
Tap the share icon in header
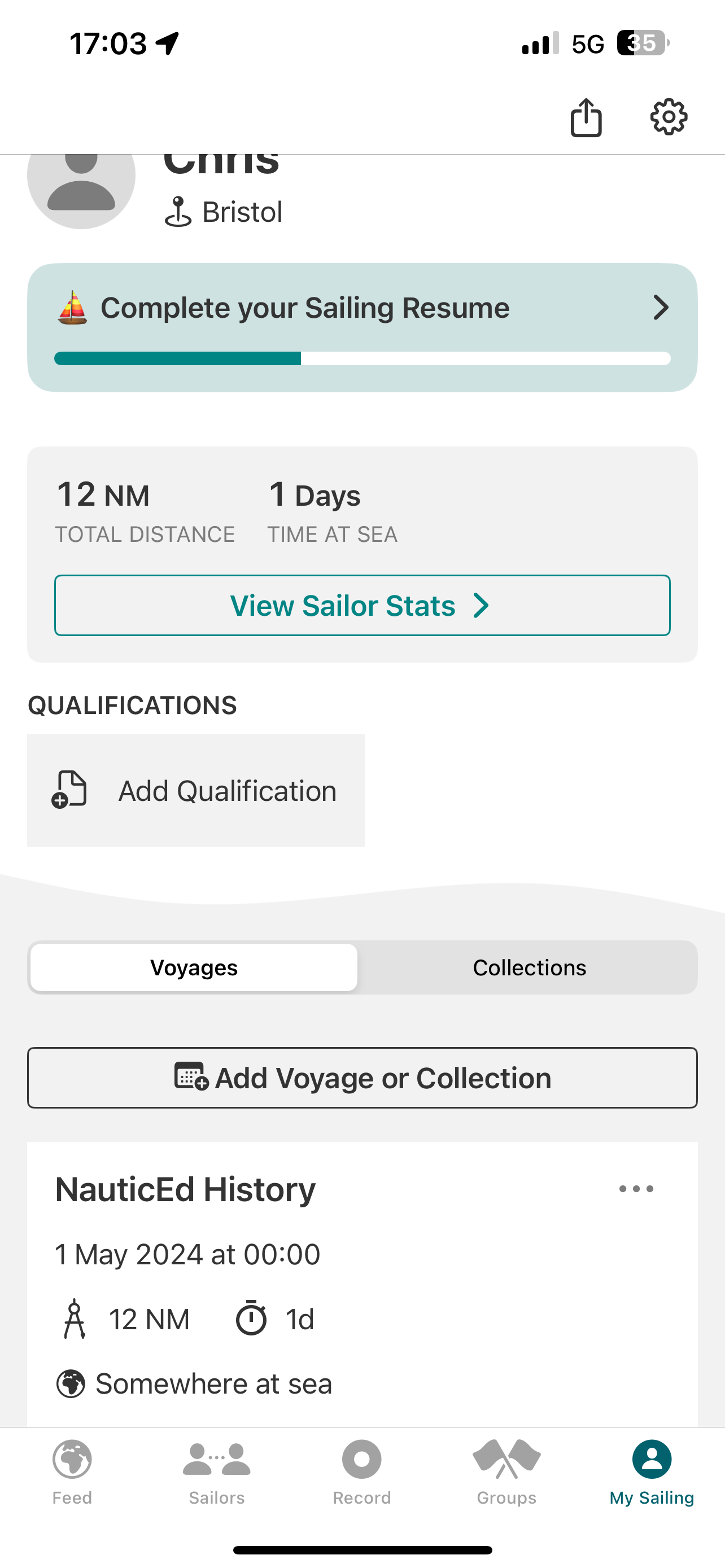(586, 117)
